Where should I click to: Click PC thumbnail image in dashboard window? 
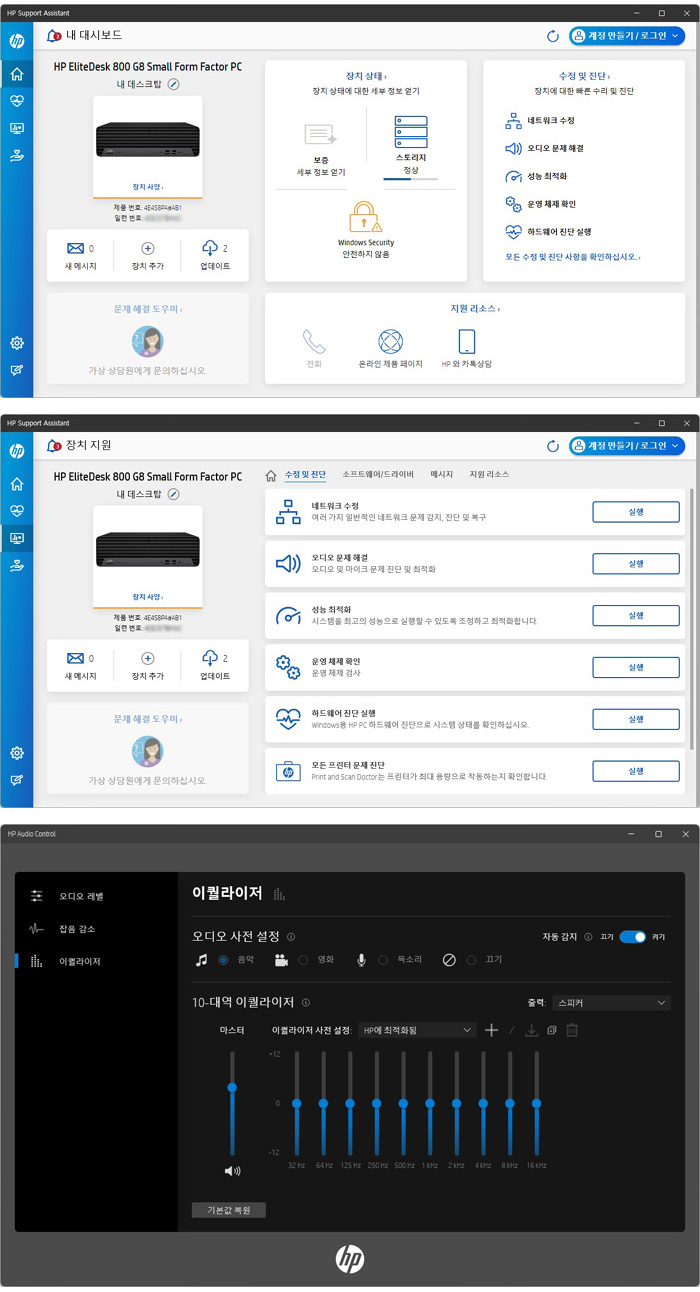148,139
